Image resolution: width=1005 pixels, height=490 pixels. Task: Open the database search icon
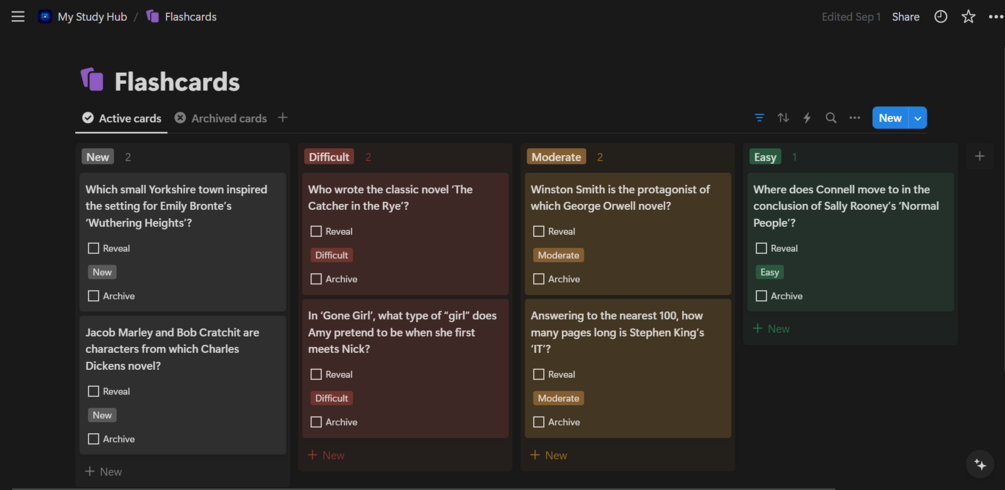[x=831, y=118]
